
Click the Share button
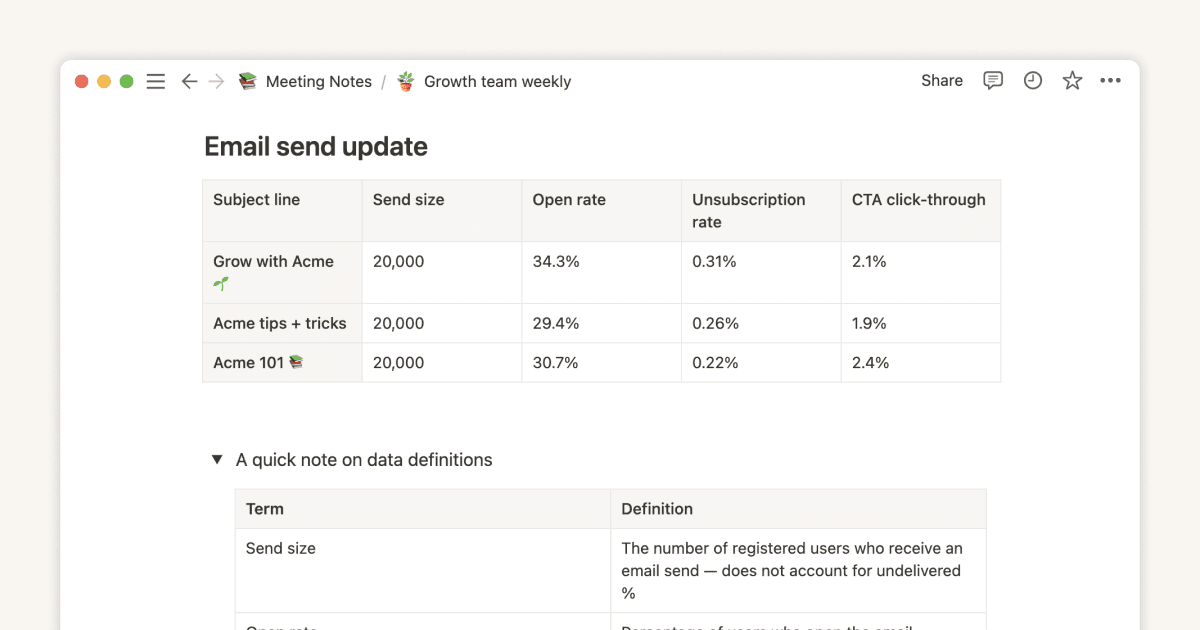(x=941, y=80)
